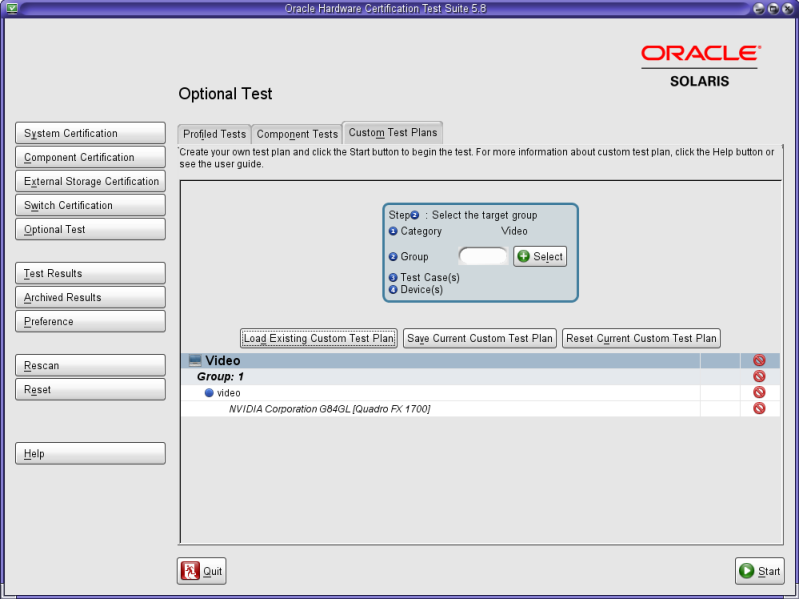Select the Custom Test Plans tab
This screenshot has height=599, width=799.
click(393, 132)
